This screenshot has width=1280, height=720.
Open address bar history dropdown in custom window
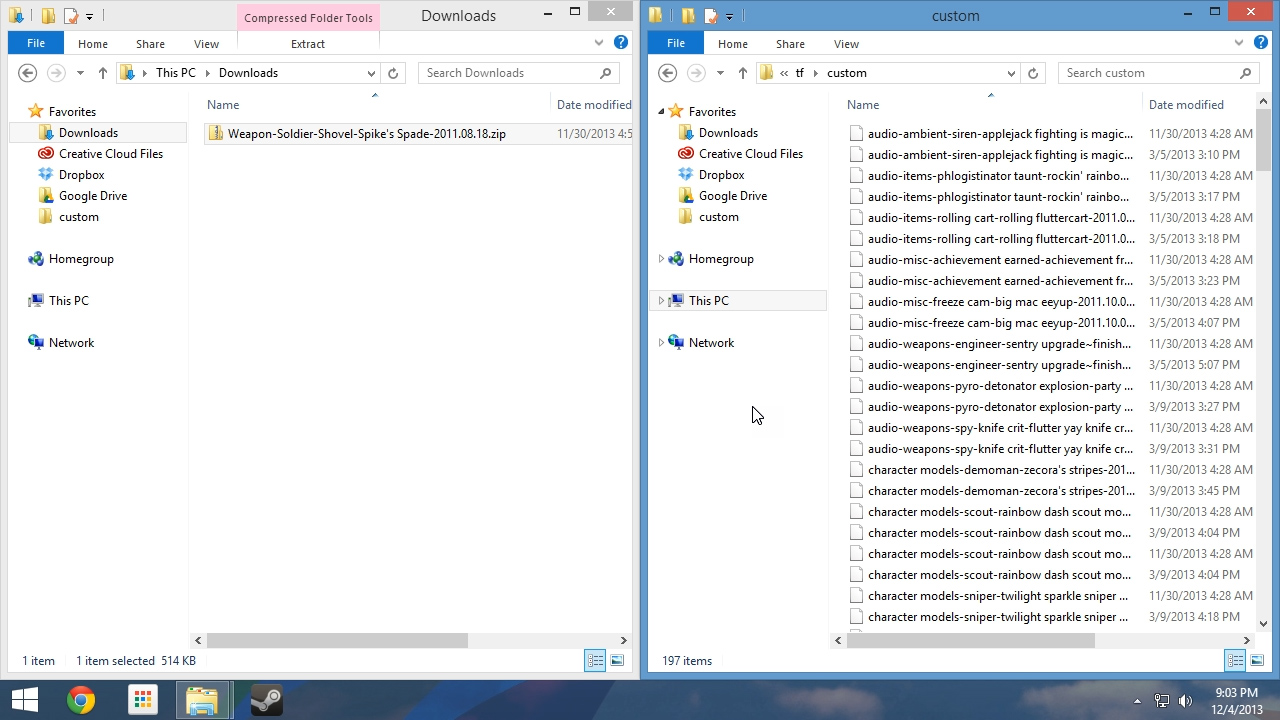tap(1011, 73)
